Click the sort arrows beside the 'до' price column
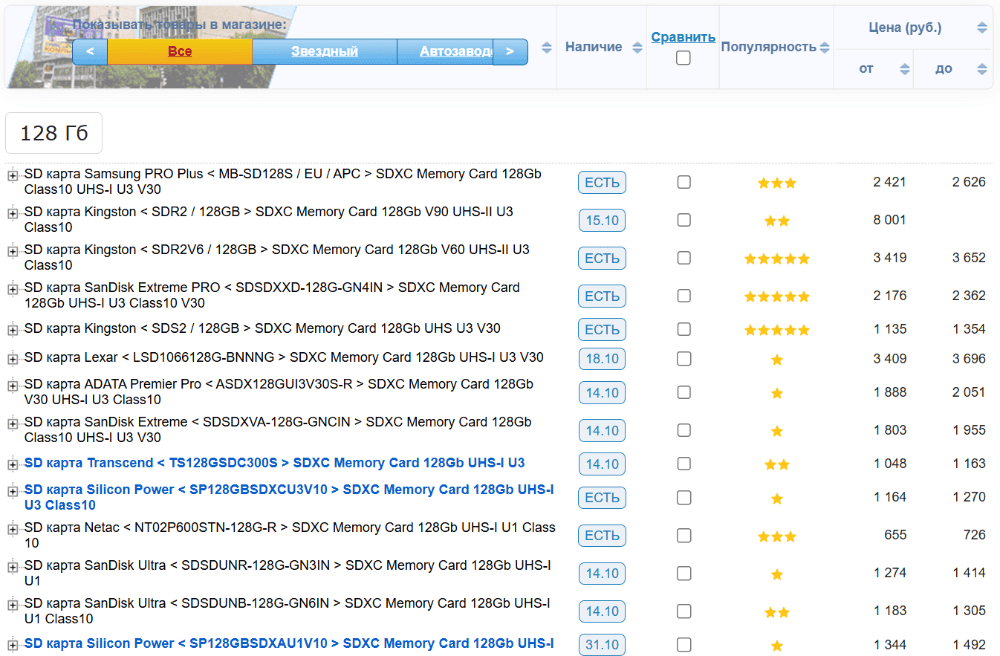Viewport: 1000px width, 656px height. click(x=981, y=69)
